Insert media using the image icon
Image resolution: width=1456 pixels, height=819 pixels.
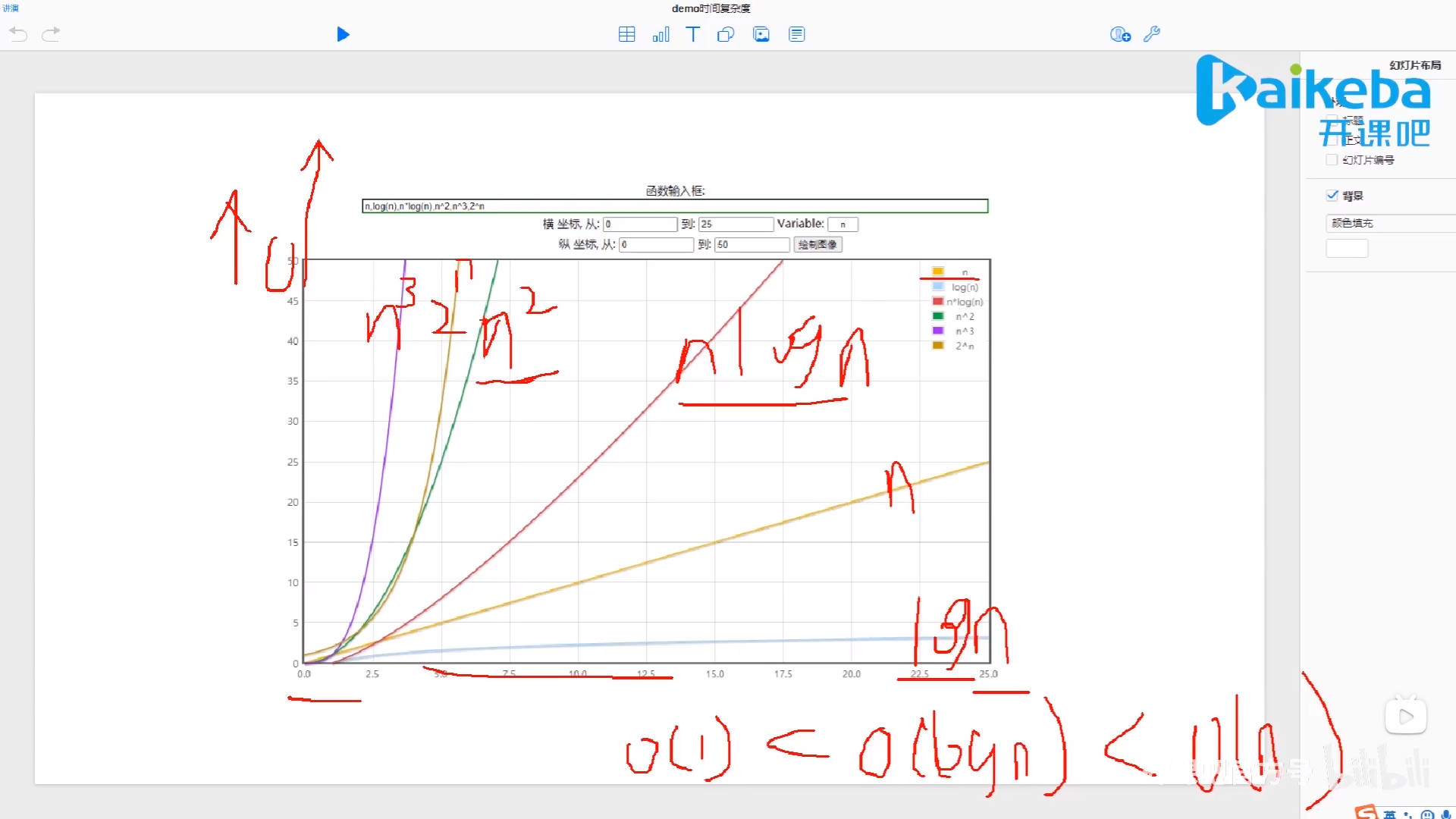[761, 34]
